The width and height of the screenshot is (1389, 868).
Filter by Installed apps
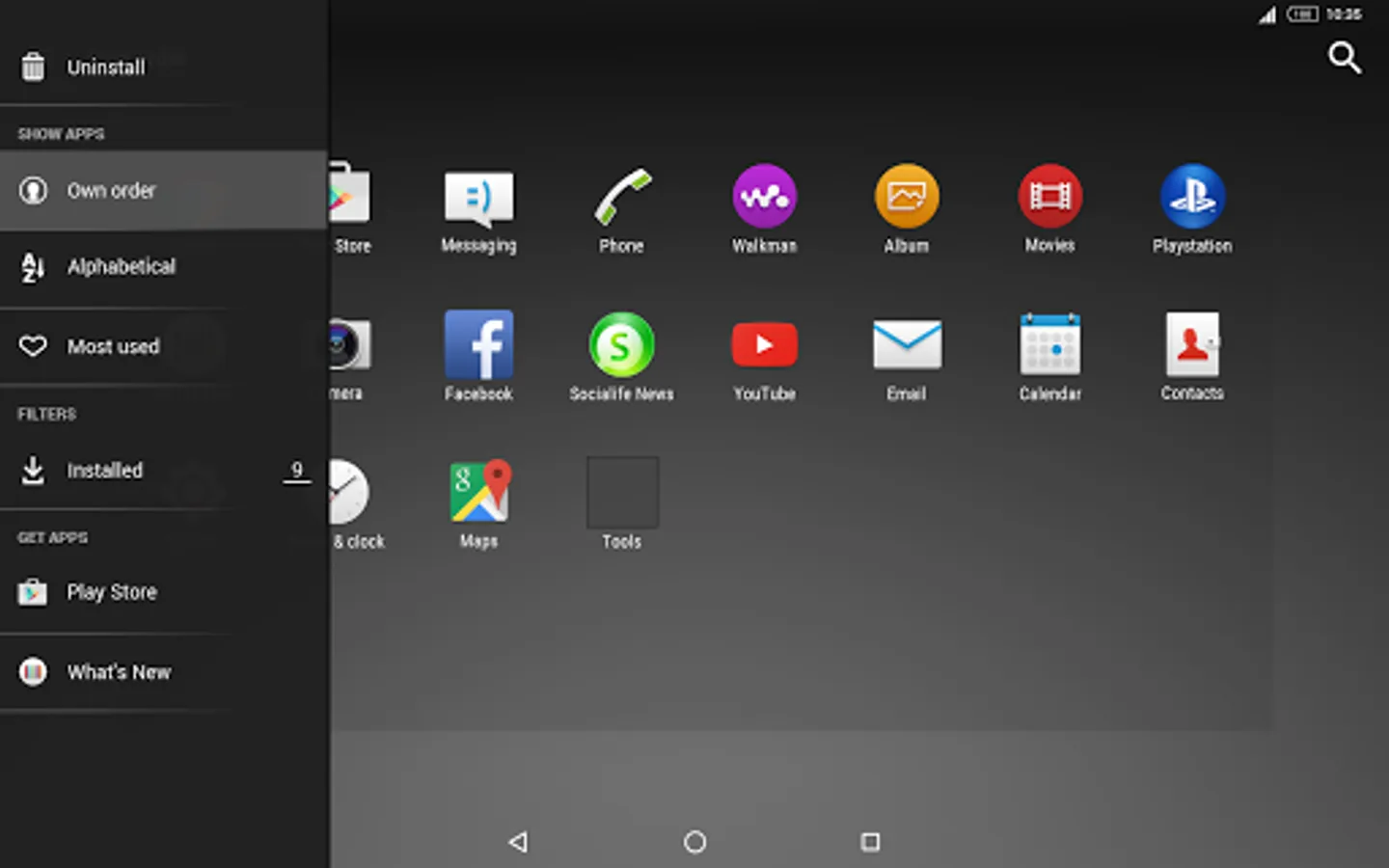click(164, 471)
